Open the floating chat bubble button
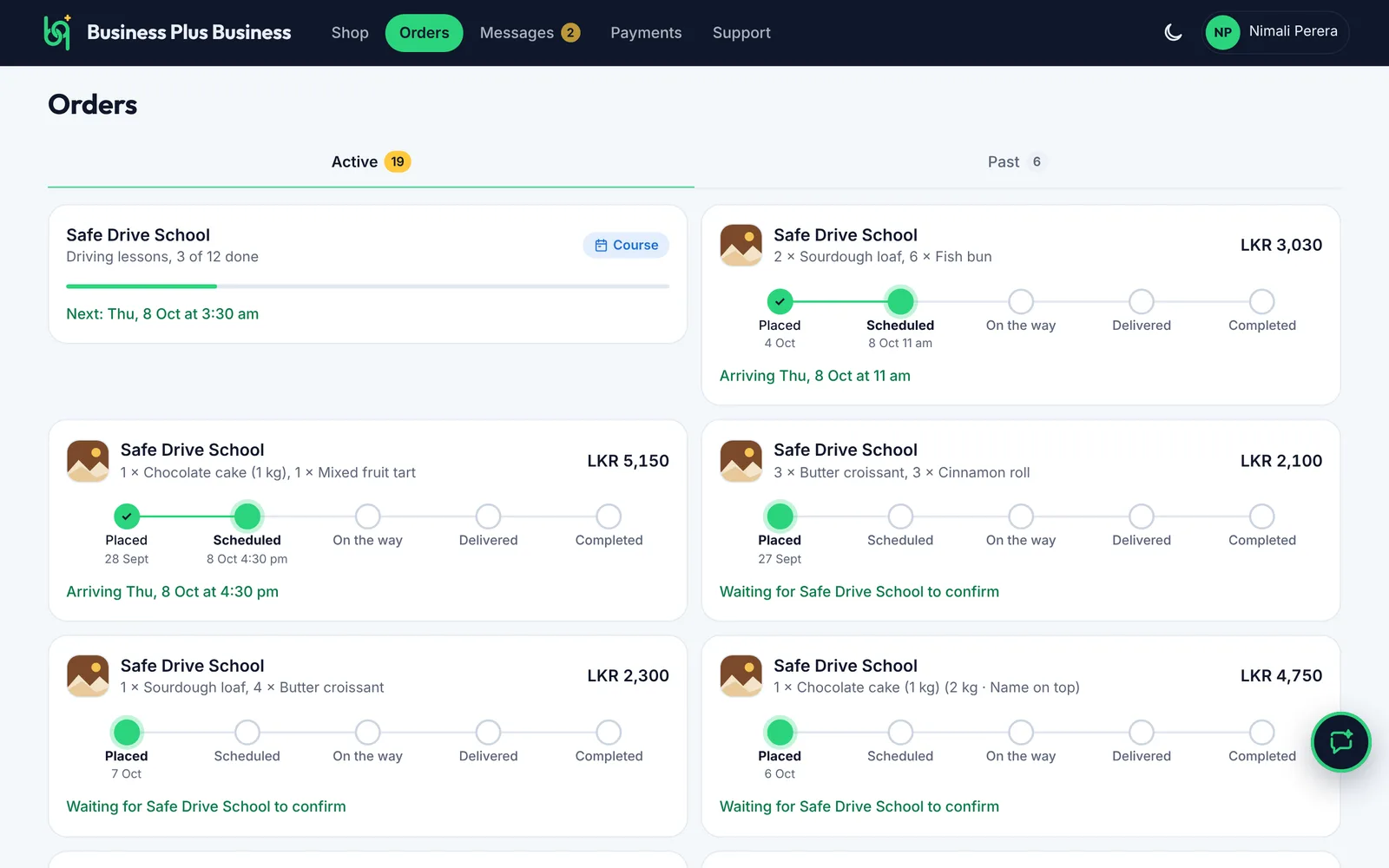1389x868 pixels. pos(1340,742)
